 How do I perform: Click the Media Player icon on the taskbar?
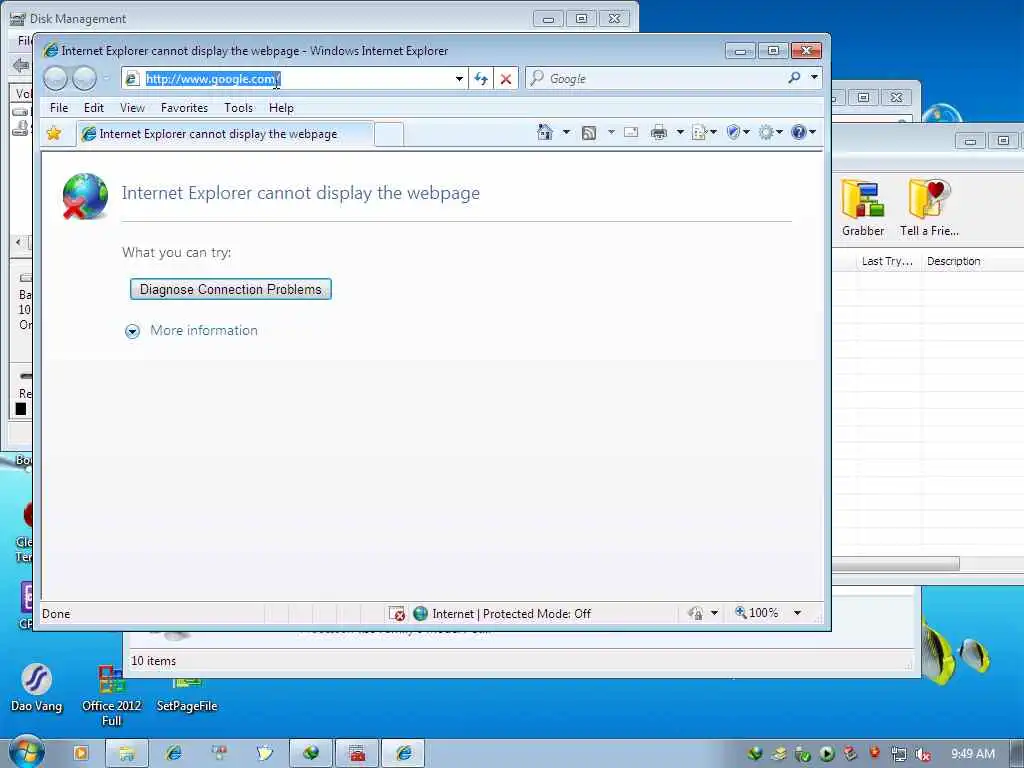coord(81,753)
